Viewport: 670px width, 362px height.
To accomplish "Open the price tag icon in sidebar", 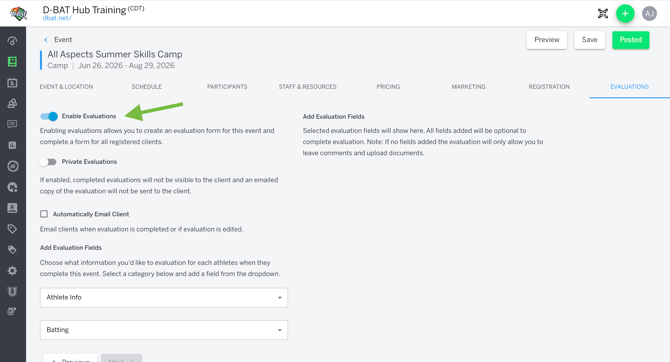I will (12, 229).
